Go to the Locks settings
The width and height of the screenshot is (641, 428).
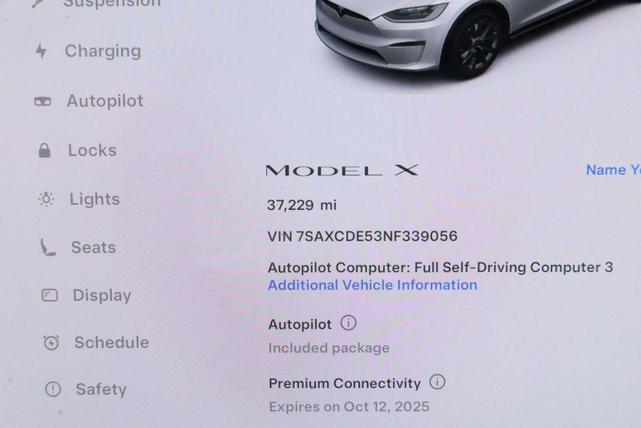tap(92, 150)
